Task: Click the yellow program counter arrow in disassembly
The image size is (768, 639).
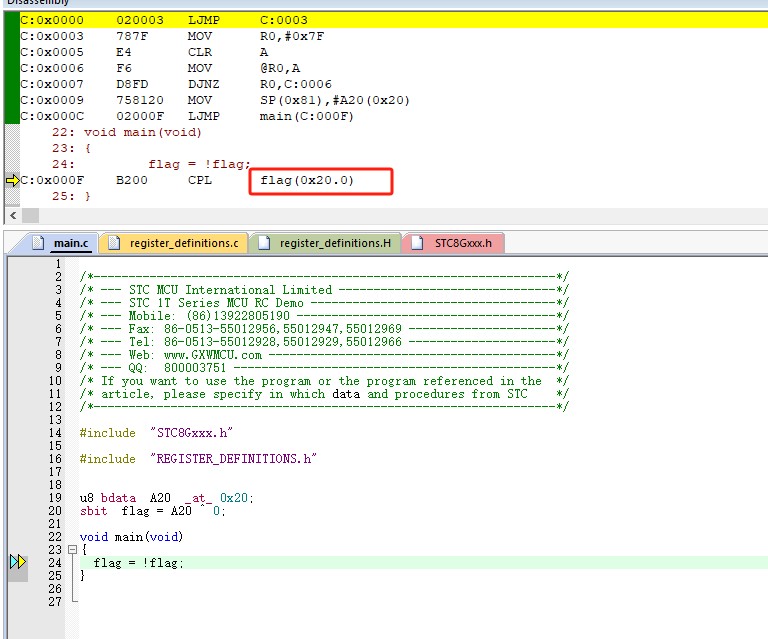Action: tap(12, 180)
